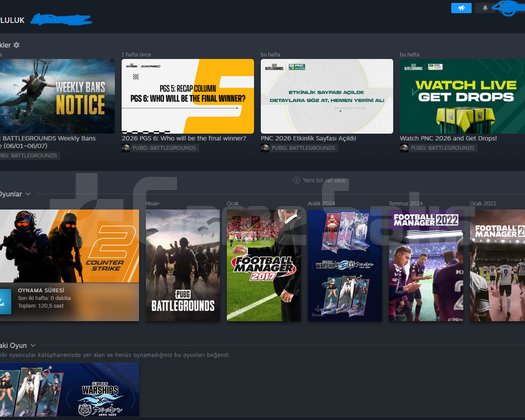Expand the Oyunlar shelf dropdown chevron
525x420 pixels.
tap(28, 194)
